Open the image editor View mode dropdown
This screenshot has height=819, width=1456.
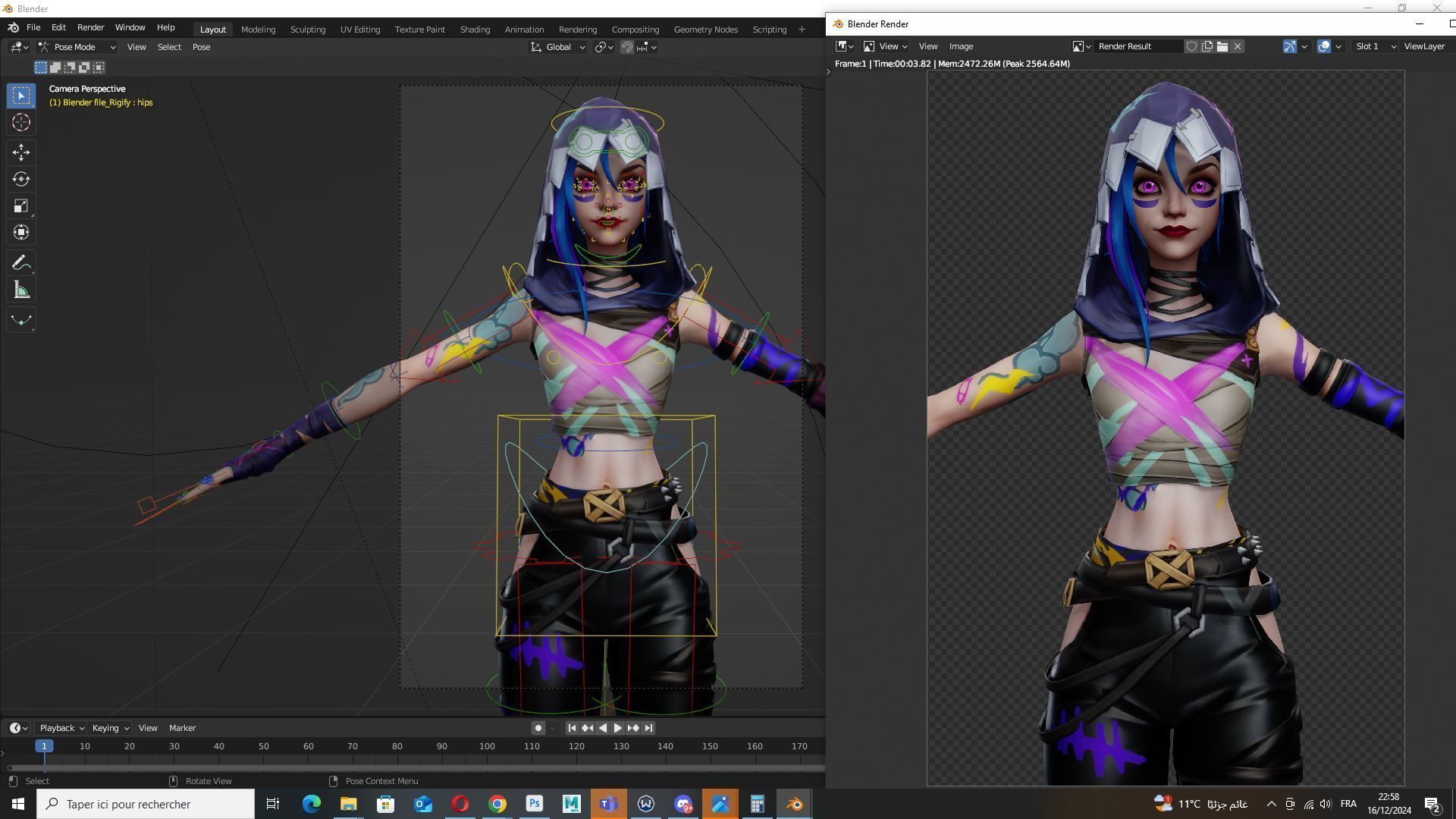[884, 46]
